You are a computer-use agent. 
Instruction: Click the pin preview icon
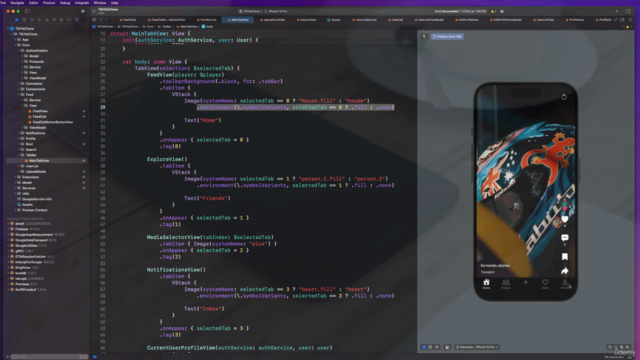424,36
